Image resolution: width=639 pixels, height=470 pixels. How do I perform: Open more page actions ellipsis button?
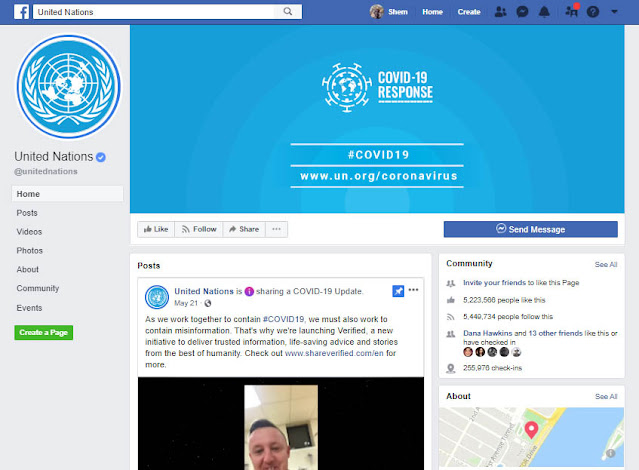click(x=276, y=229)
